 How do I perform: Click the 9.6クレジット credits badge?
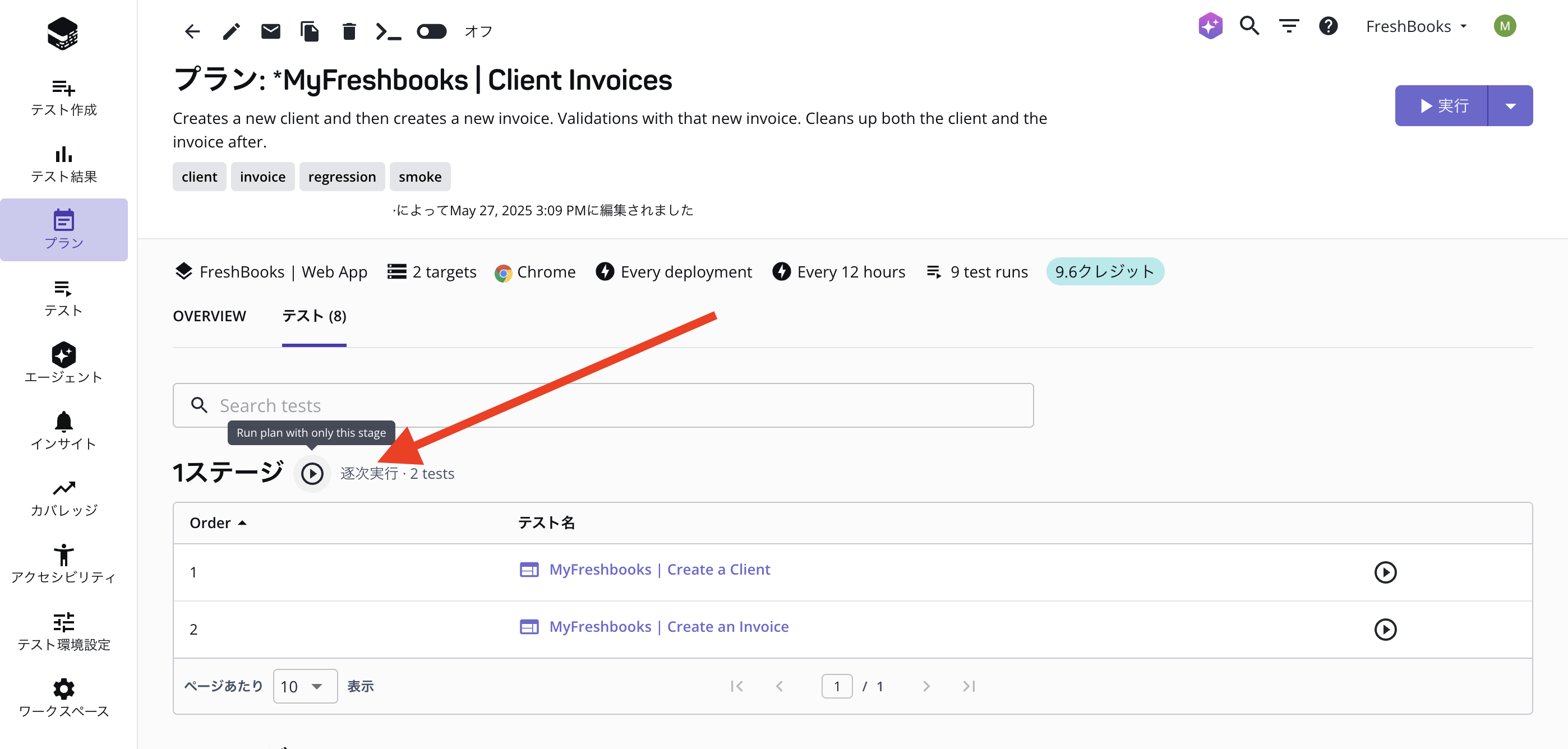pyautogui.click(x=1105, y=271)
